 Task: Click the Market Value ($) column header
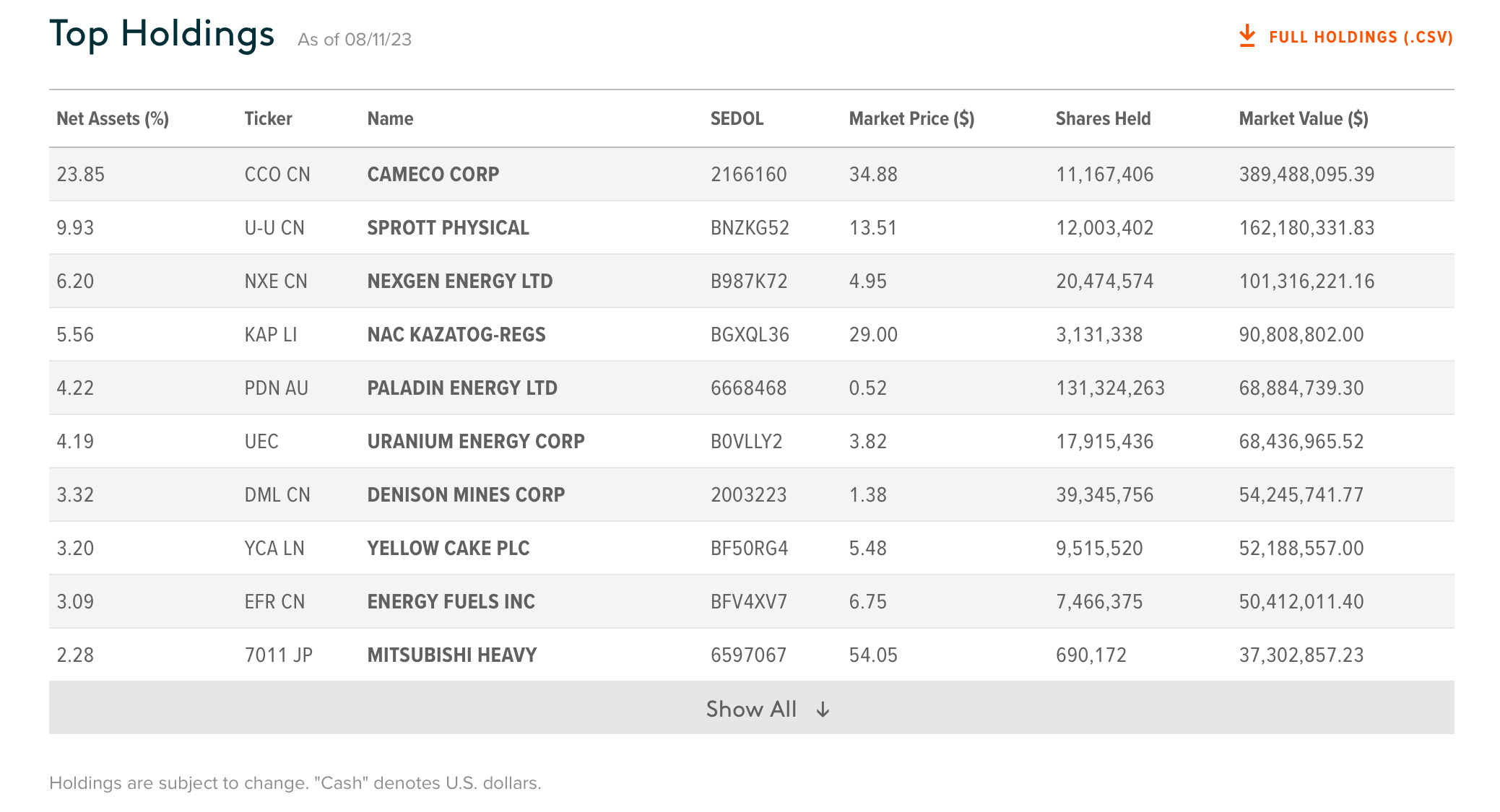1304,119
